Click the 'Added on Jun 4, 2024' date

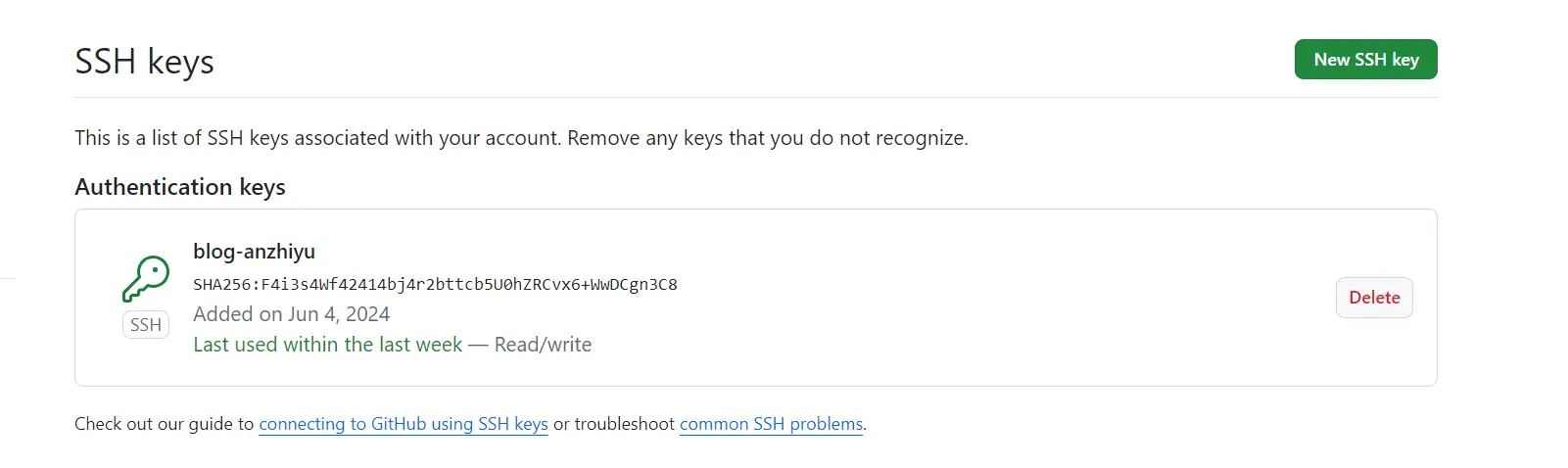tap(291, 314)
